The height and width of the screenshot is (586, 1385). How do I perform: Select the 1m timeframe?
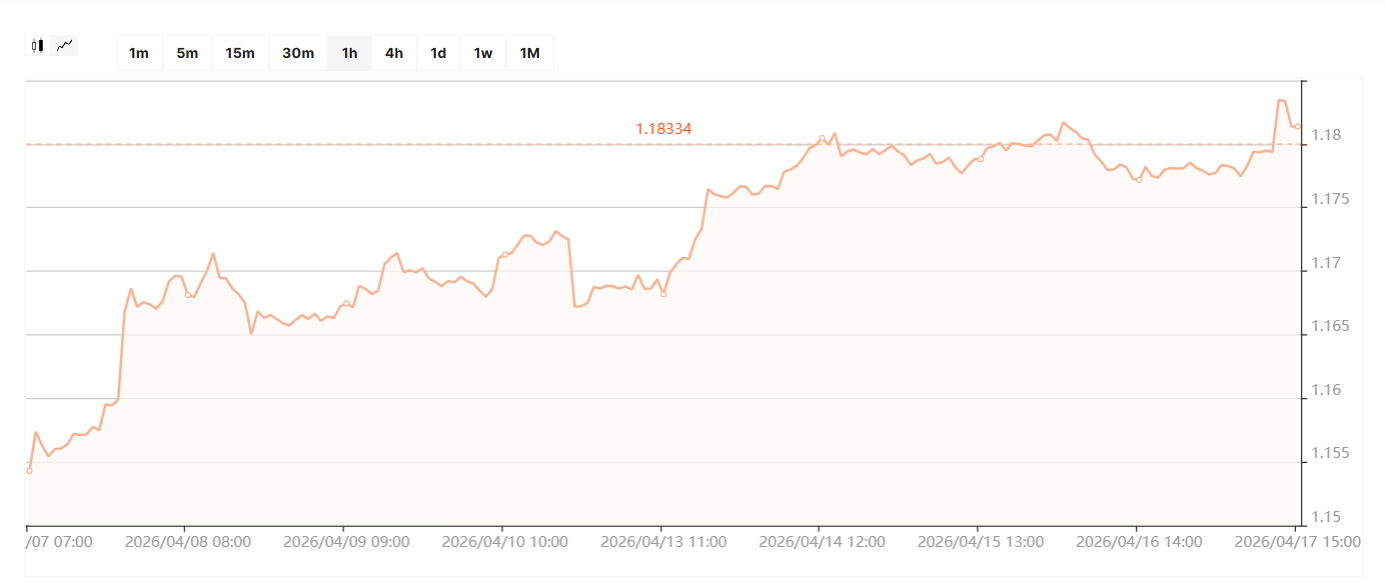139,53
